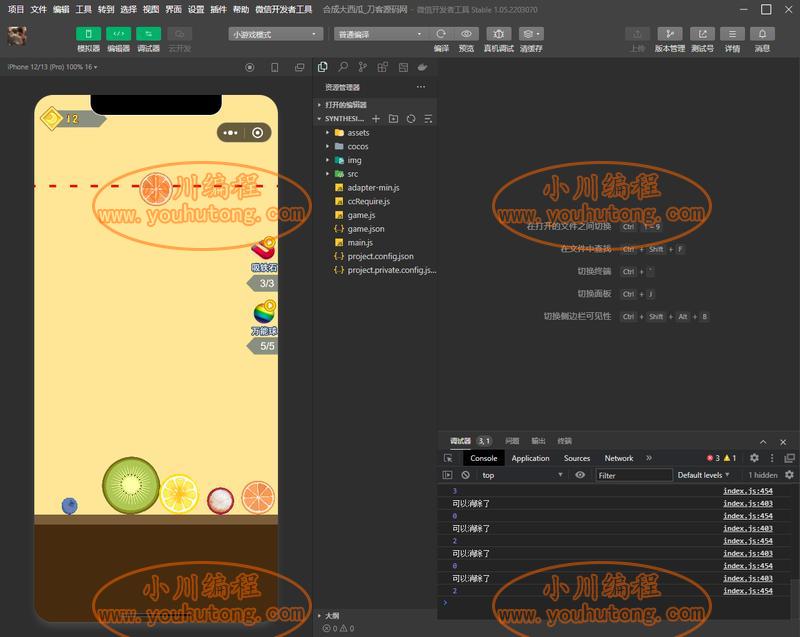Click the simulator record icon
The image size is (800, 637).
[249, 67]
